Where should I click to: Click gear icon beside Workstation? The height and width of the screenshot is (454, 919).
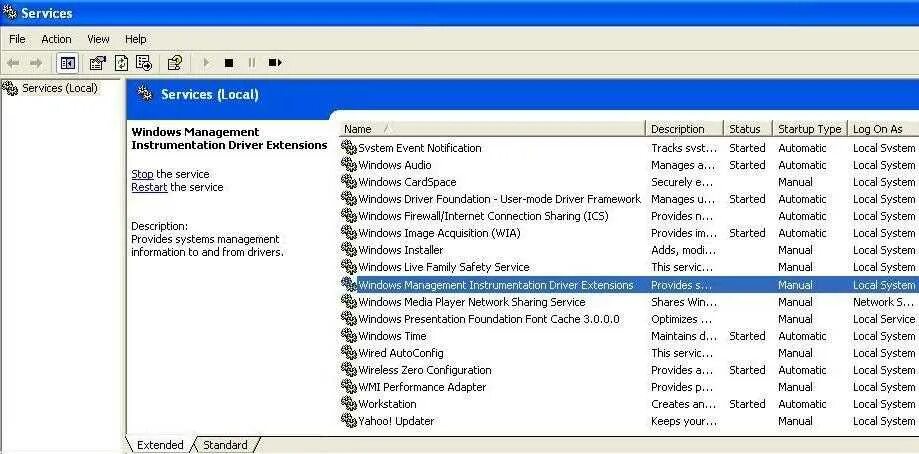click(349, 404)
